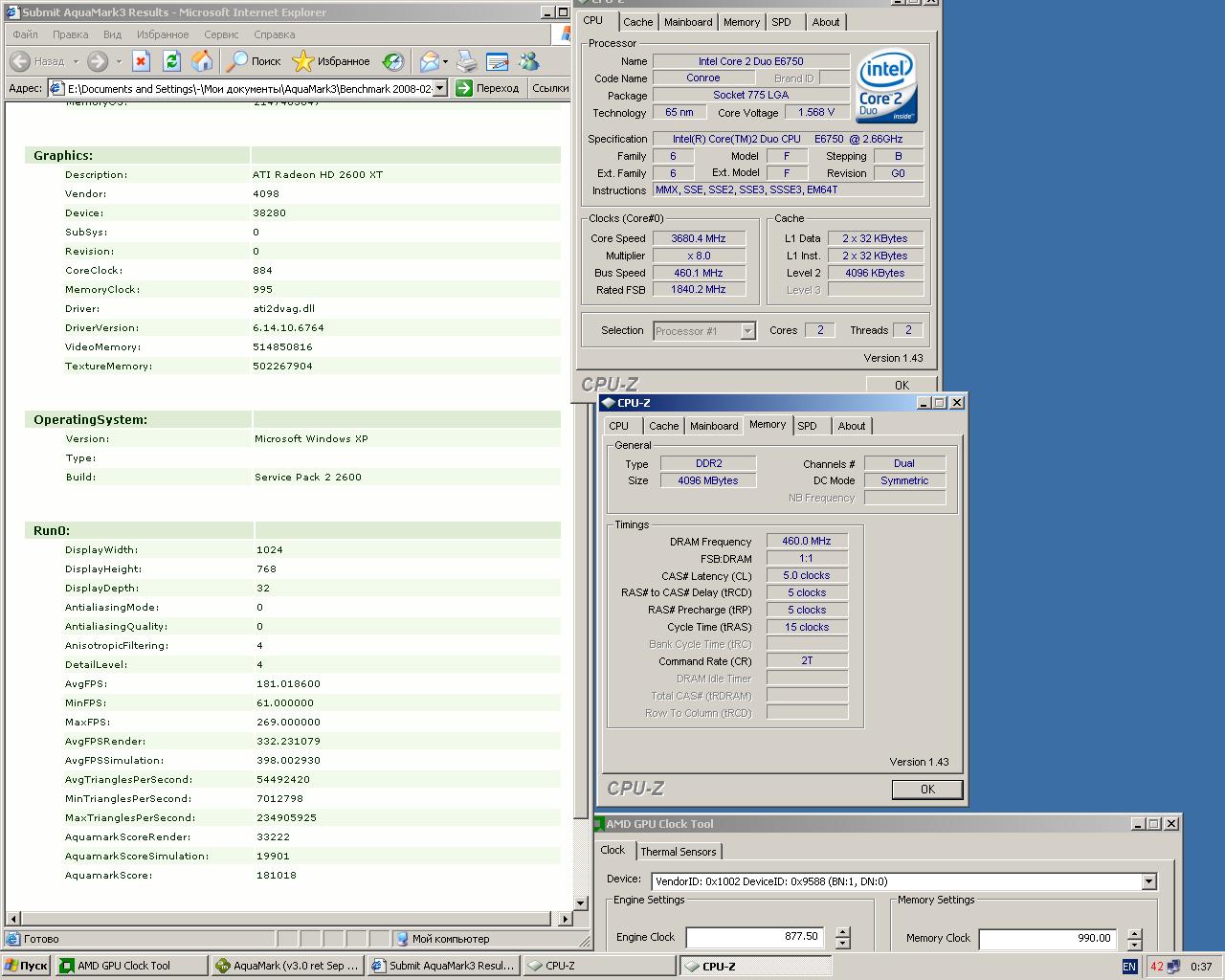The width and height of the screenshot is (1225, 980).
Task: Open the Файл menu in Internet Explorer
Action: coord(26,34)
